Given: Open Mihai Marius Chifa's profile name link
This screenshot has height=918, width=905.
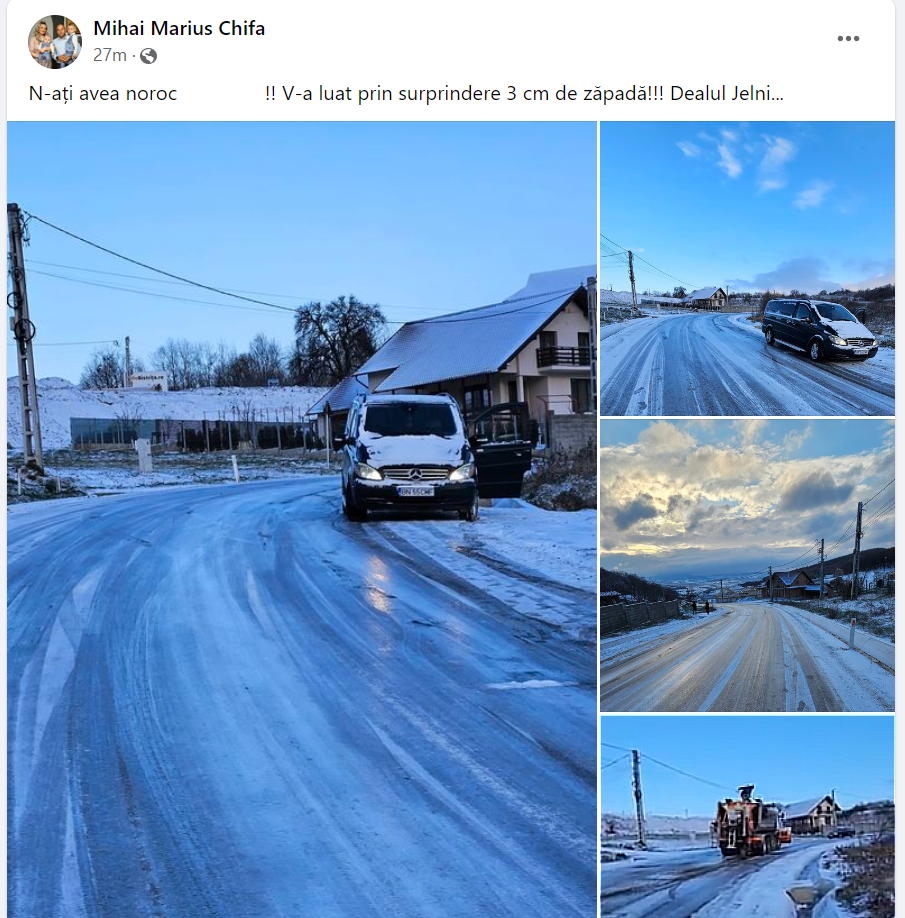Looking at the screenshot, I should tap(179, 28).
